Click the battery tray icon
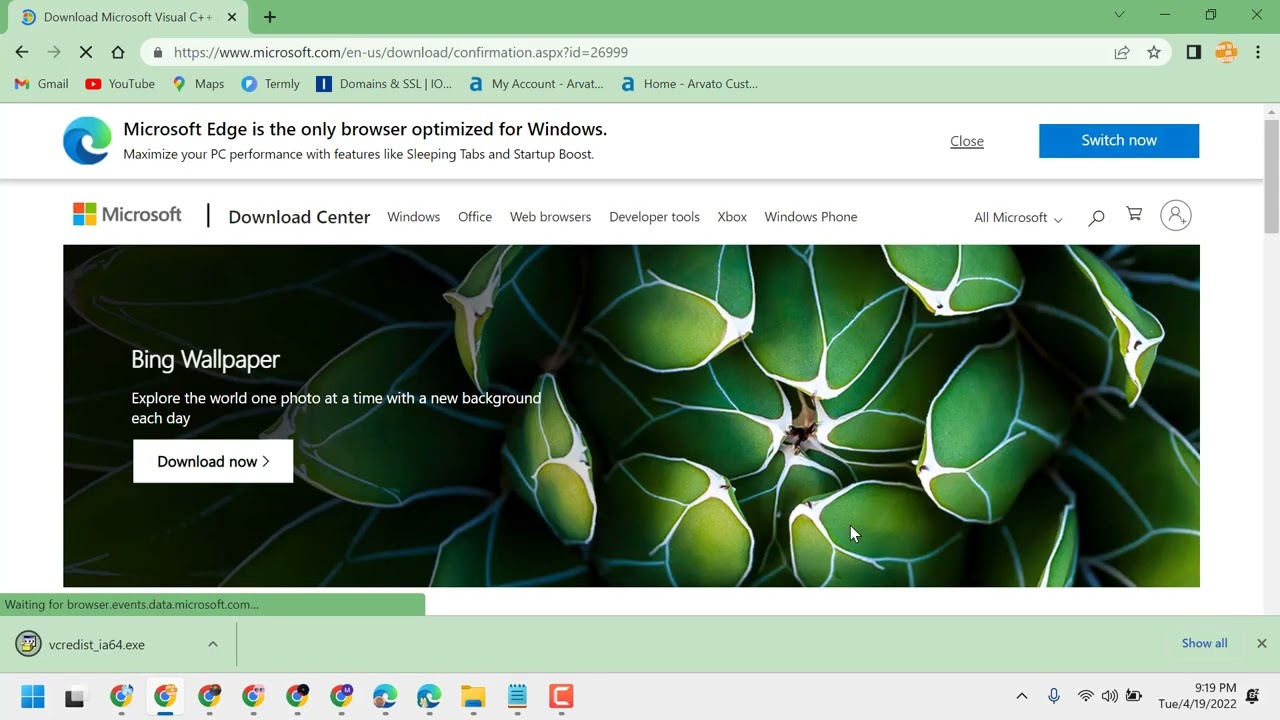This screenshot has height=720, width=1280. pyautogui.click(x=1134, y=696)
